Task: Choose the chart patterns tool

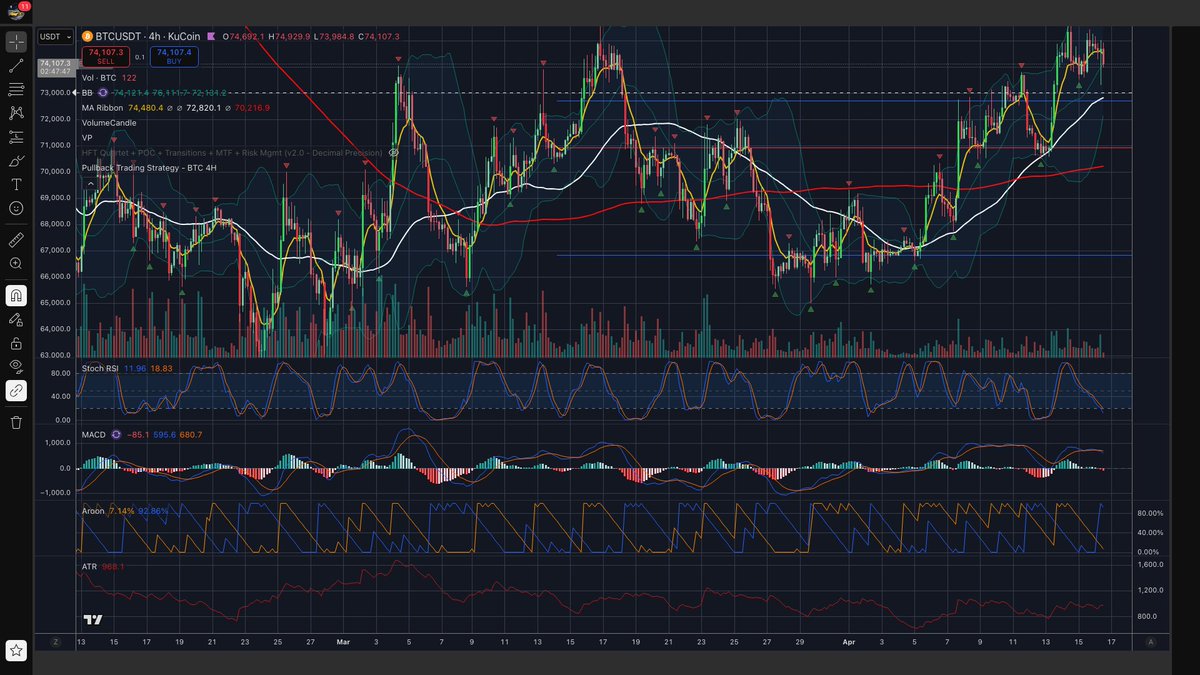Action: point(16,113)
